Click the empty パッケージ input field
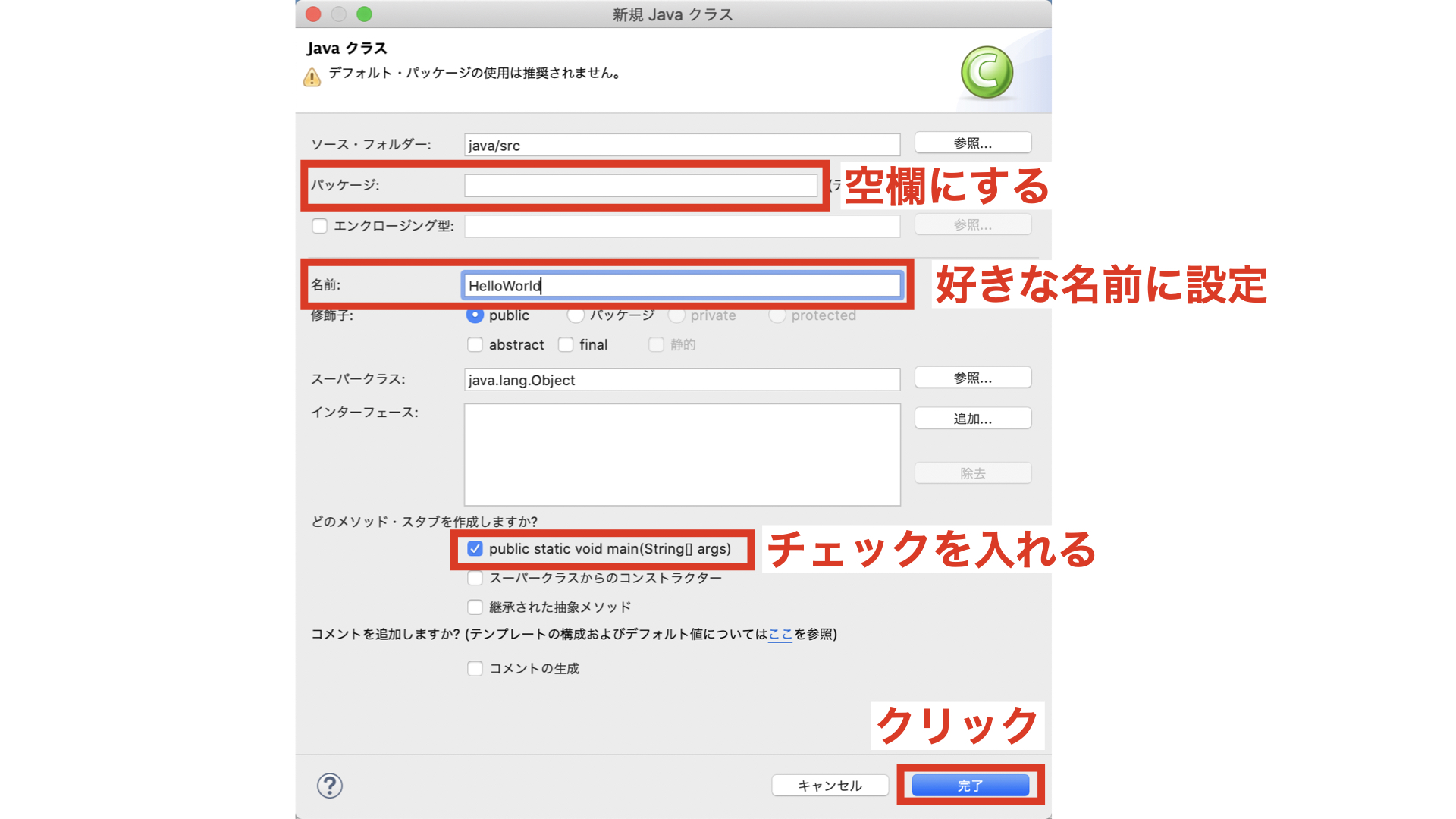 641,186
